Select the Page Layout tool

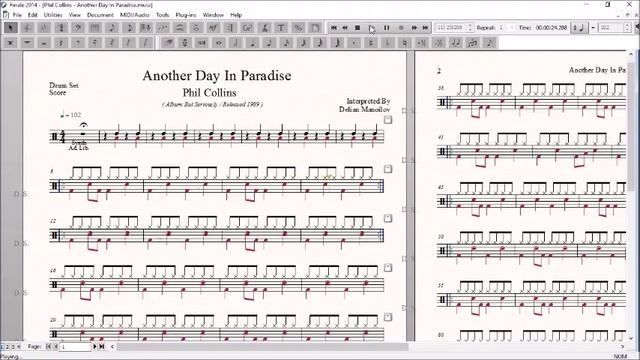(x=315, y=28)
